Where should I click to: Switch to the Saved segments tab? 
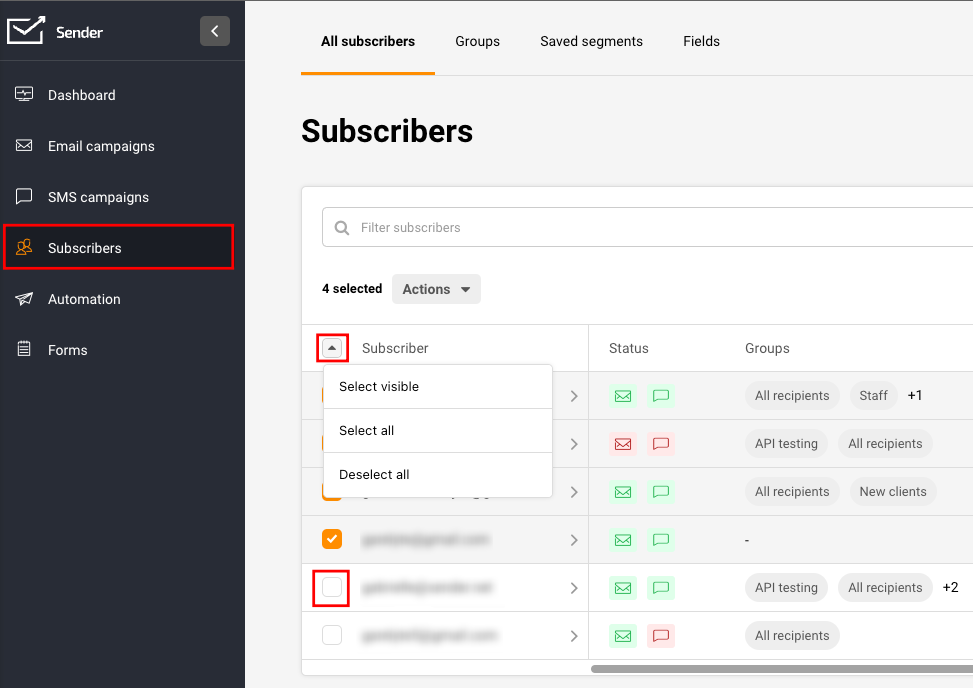click(x=591, y=41)
